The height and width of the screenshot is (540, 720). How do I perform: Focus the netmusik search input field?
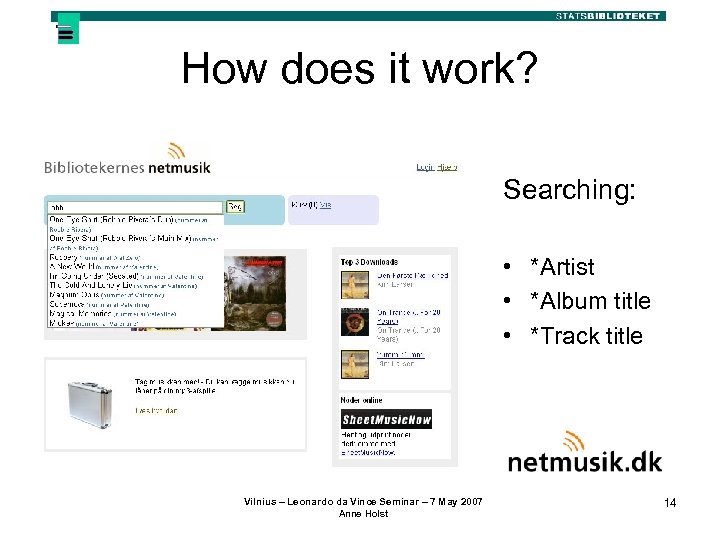click(135, 207)
